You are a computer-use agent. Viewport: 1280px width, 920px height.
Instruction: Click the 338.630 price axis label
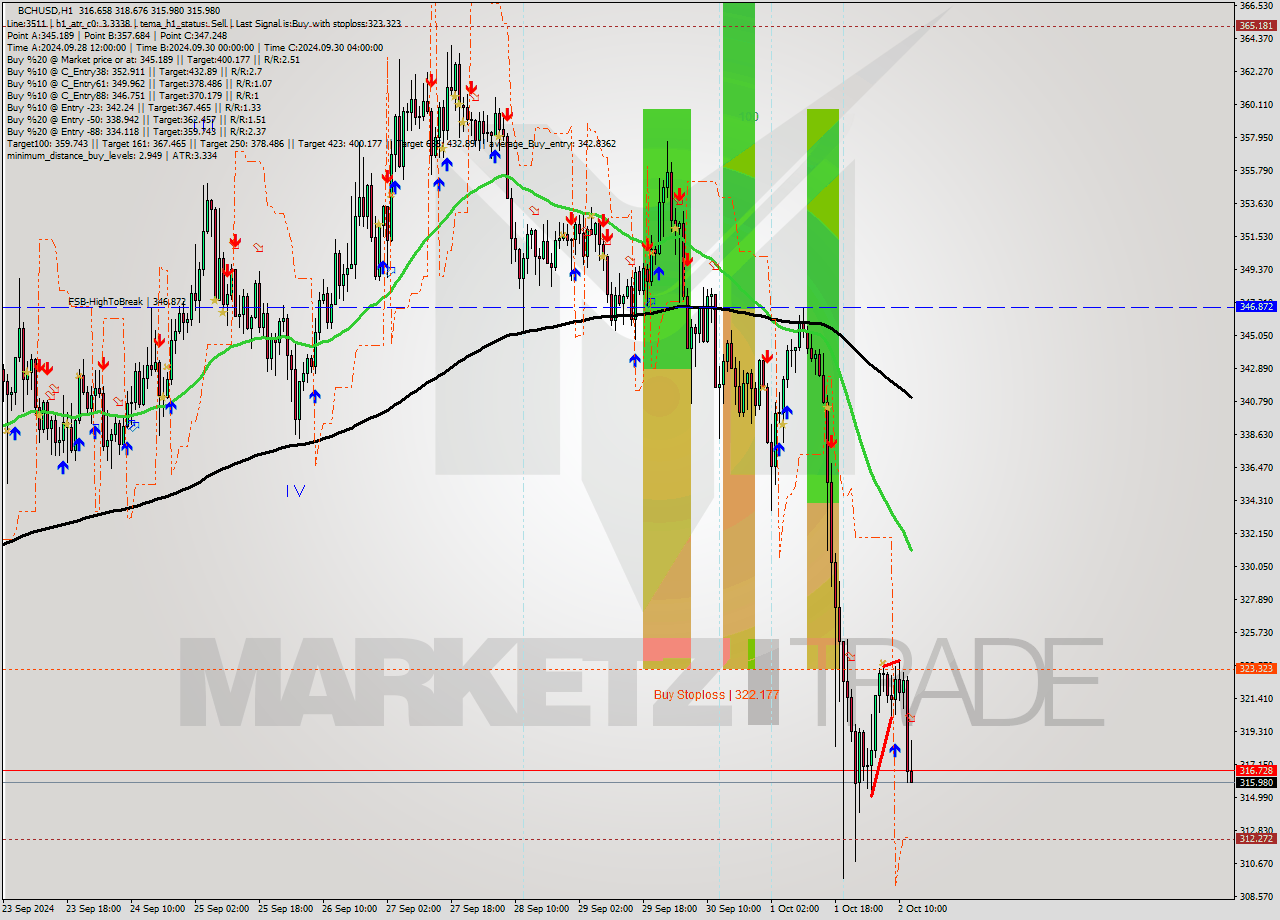(1257, 434)
